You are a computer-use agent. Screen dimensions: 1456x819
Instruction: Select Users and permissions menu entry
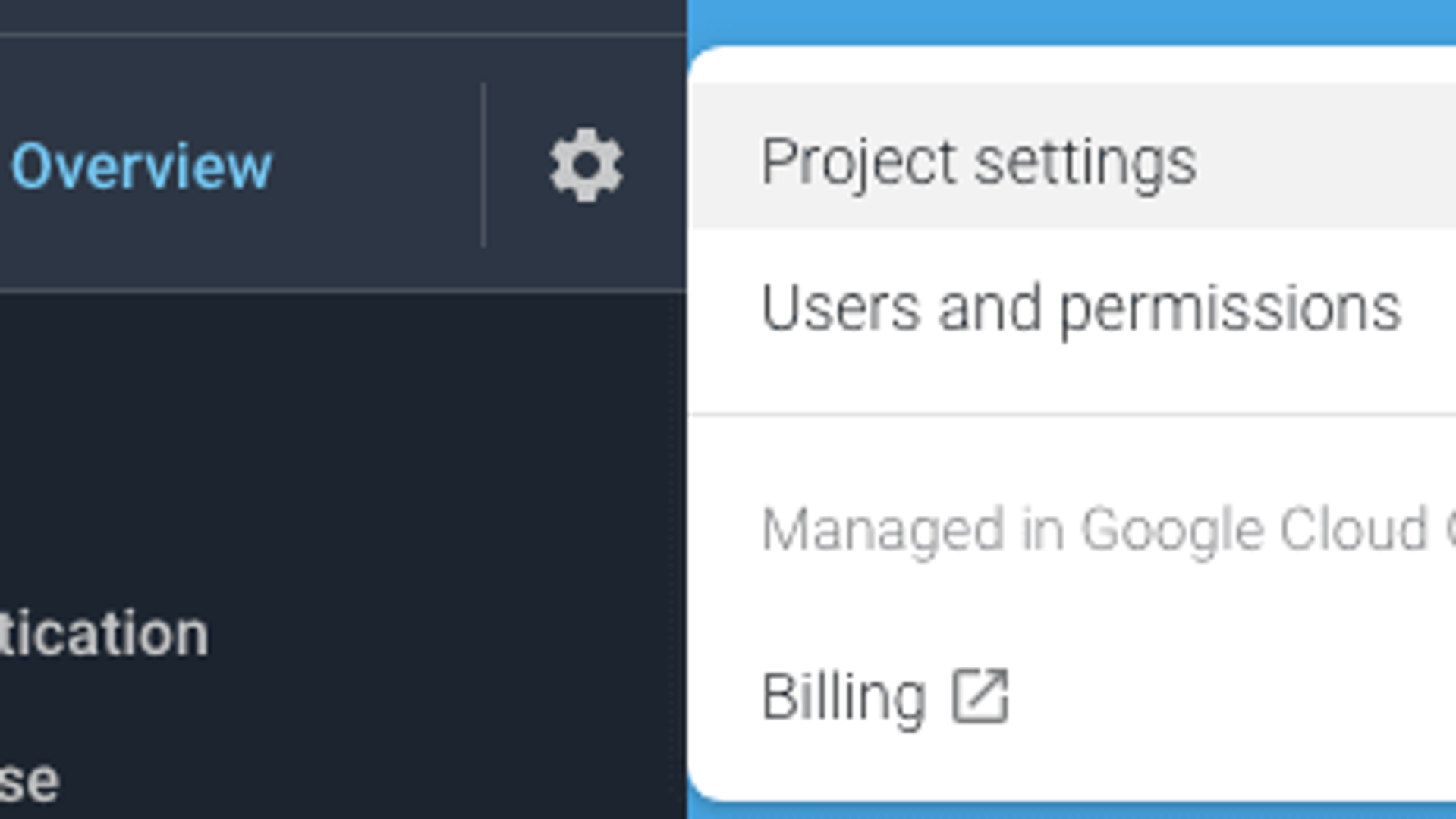click(x=1080, y=308)
